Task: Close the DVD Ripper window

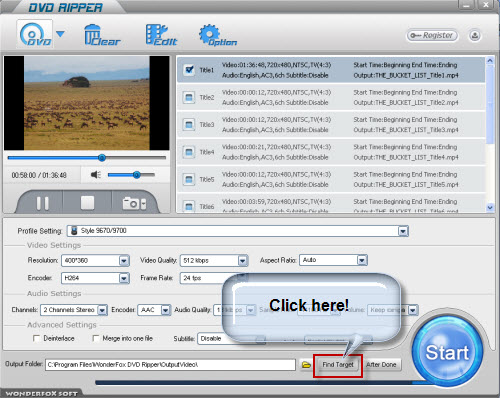Action: point(486,5)
